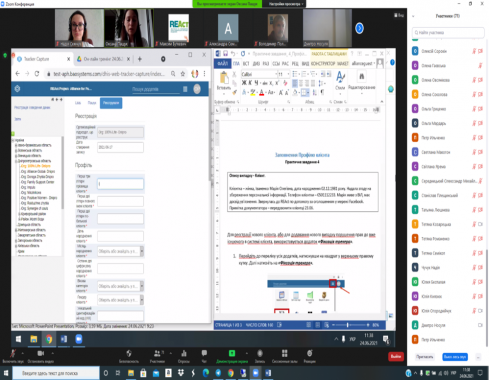Reload the Tracker Capture page

pyautogui.click(x=37, y=74)
